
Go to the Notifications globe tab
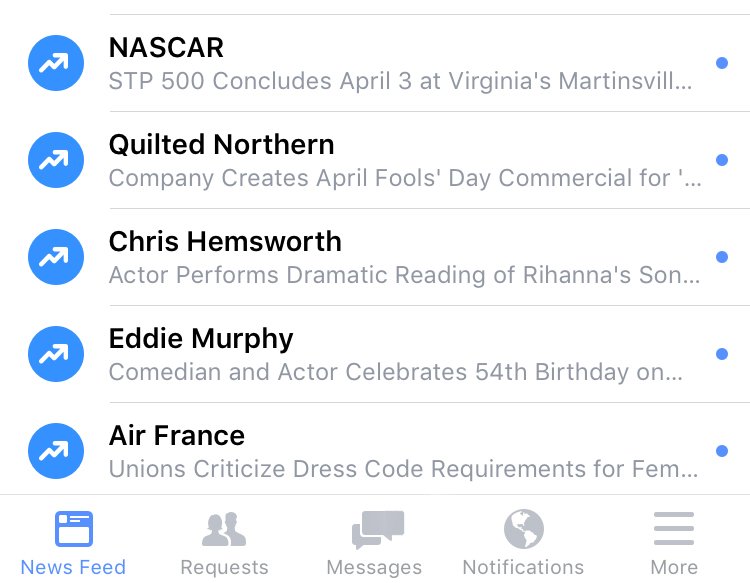click(x=523, y=542)
